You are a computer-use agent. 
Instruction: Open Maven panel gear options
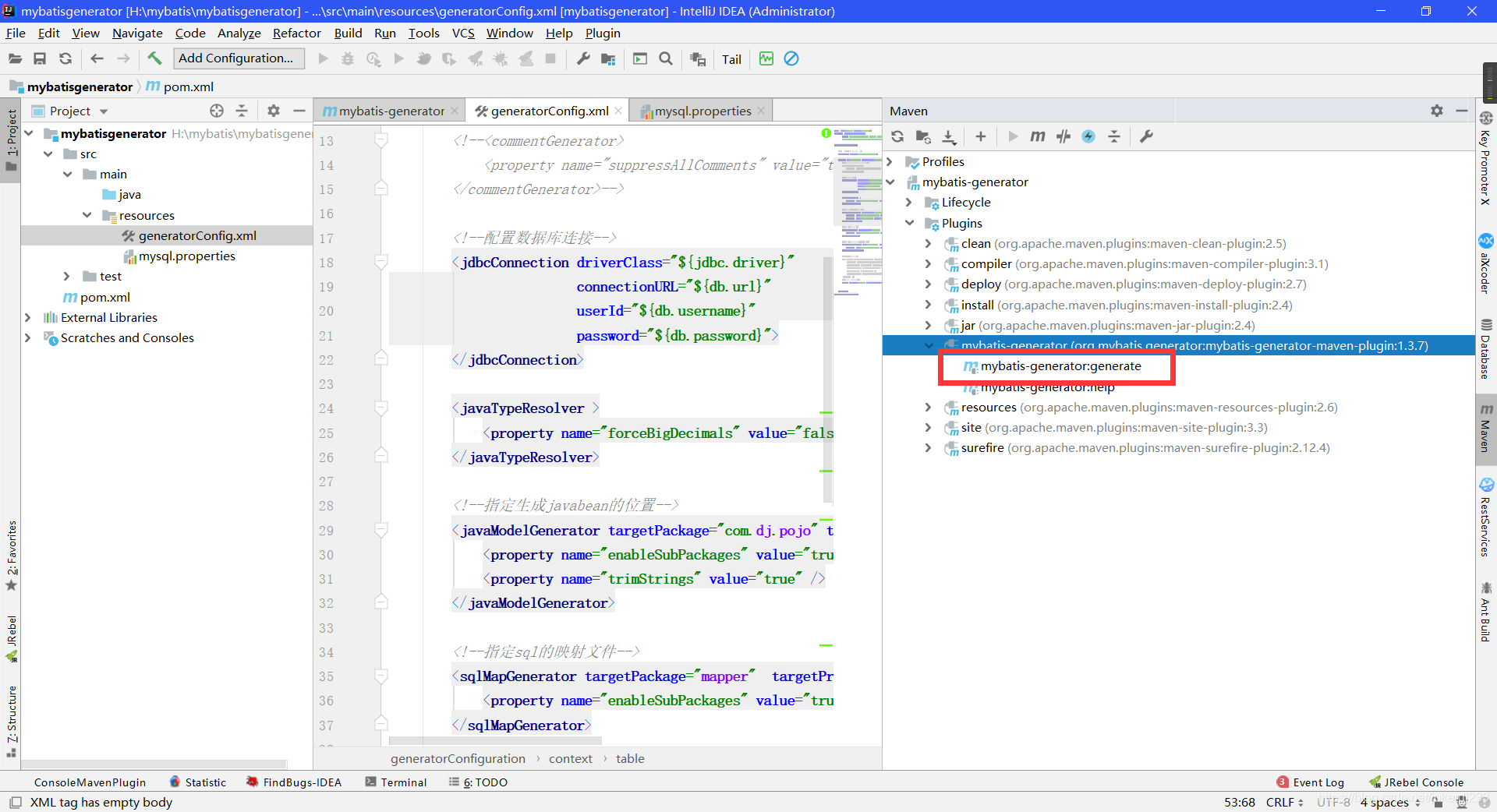[x=1437, y=111]
